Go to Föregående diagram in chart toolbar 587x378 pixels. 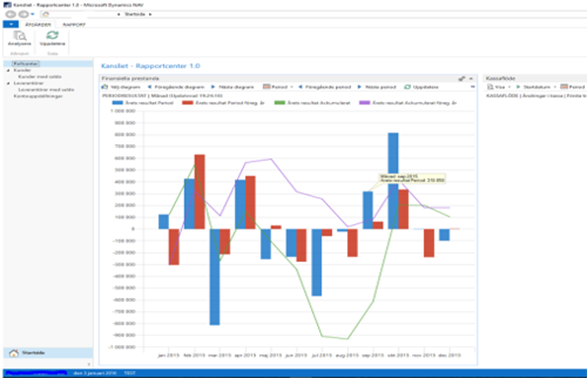(176, 87)
